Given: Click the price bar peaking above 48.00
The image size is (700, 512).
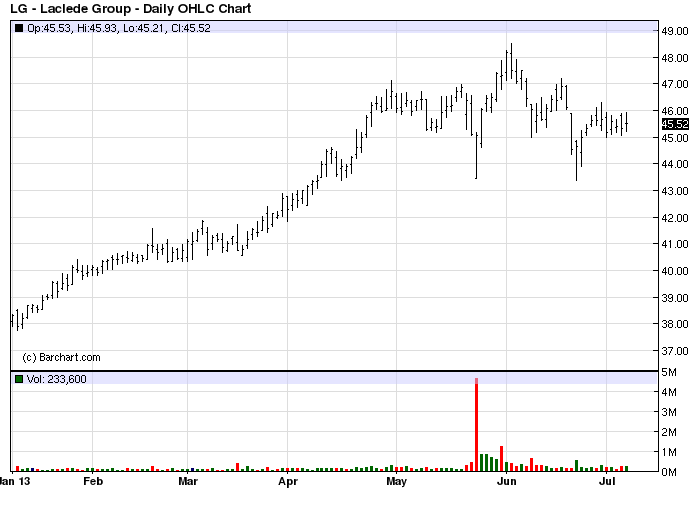Looking at the screenshot, I should [512, 62].
